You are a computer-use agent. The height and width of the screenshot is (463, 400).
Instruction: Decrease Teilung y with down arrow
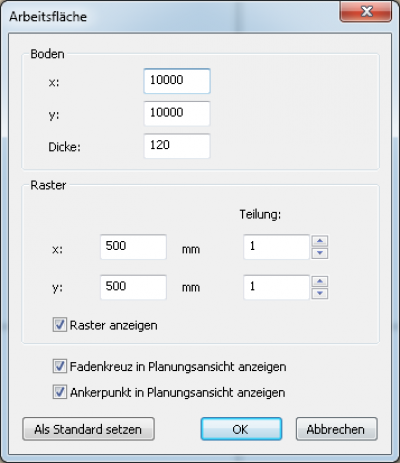[x=320, y=293]
